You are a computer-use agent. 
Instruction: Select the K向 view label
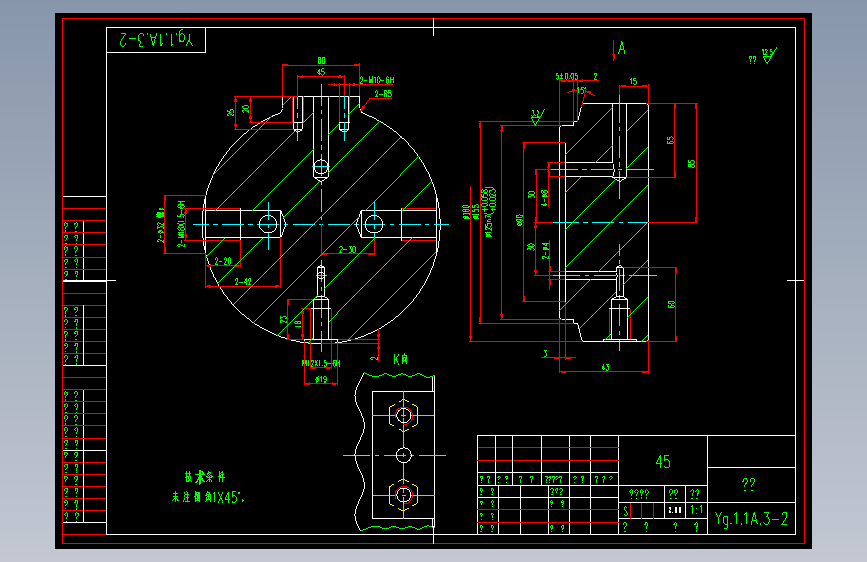click(x=400, y=360)
